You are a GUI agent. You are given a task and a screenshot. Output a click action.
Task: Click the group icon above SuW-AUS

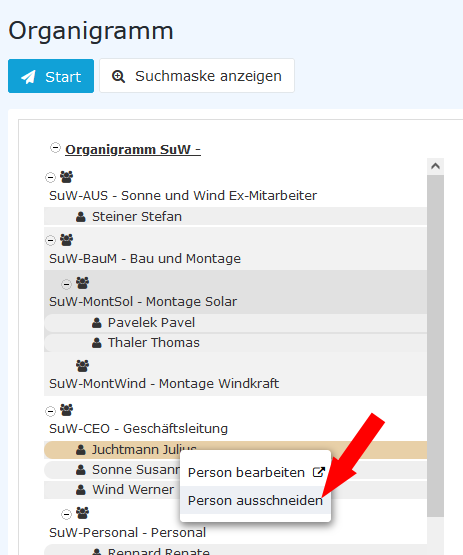pos(66,177)
